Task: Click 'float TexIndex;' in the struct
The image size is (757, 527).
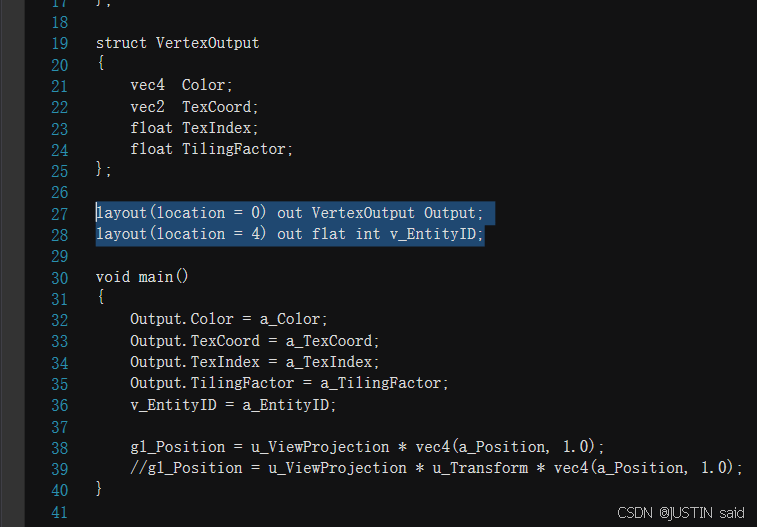Action: 194,128
